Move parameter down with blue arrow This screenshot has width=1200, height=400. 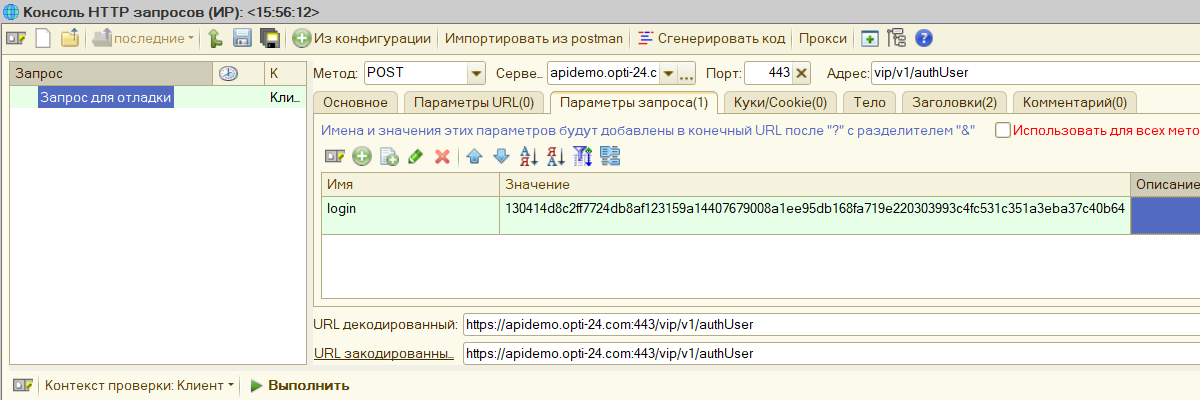[x=501, y=156]
